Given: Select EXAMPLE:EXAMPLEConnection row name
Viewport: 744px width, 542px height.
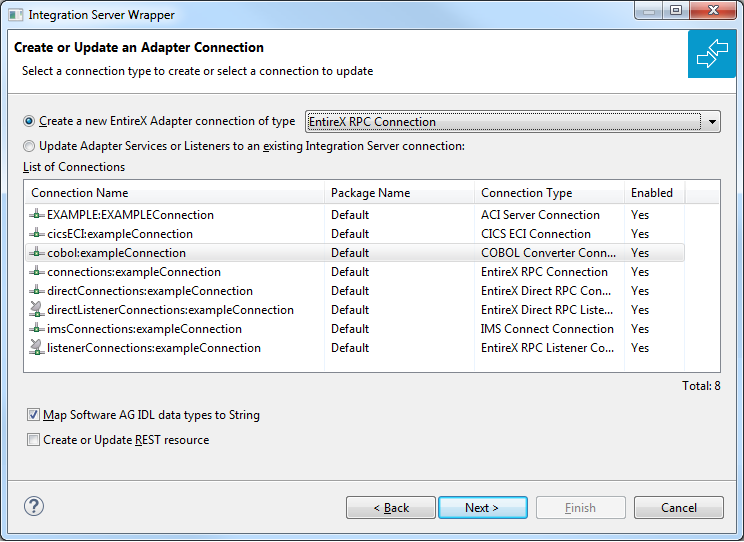Looking at the screenshot, I should (130, 215).
